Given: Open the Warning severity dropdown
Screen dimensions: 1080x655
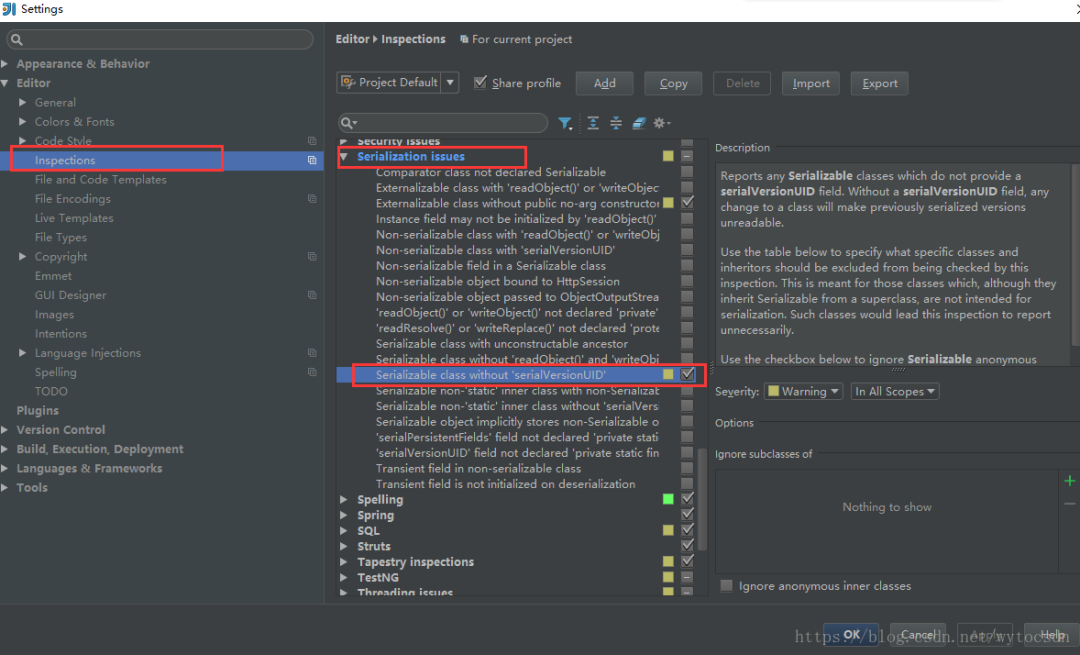Looking at the screenshot, I should pyautogui.click(x=803, y=392).
